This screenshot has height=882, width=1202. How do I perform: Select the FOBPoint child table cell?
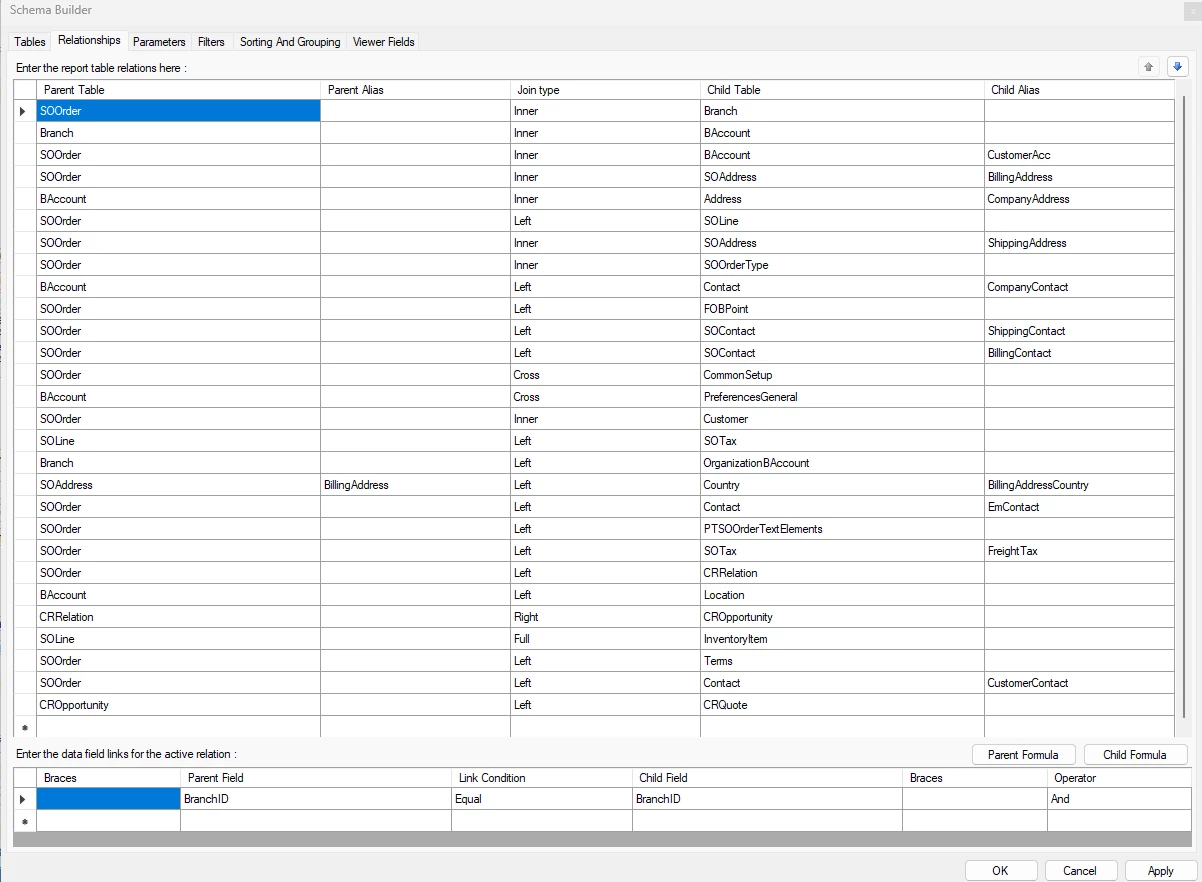click(842, 309)
